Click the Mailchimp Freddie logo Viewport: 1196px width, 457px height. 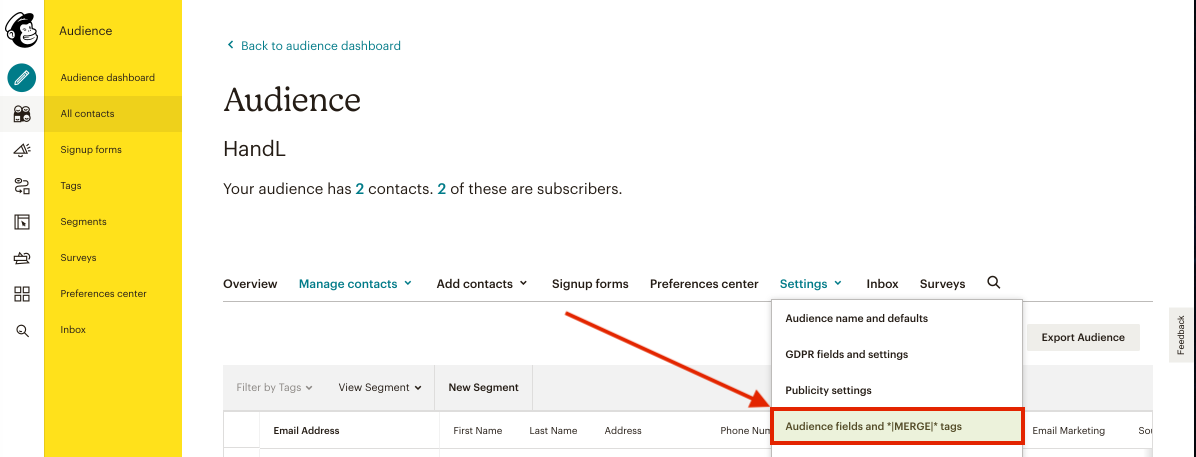[x=22, y=30]
